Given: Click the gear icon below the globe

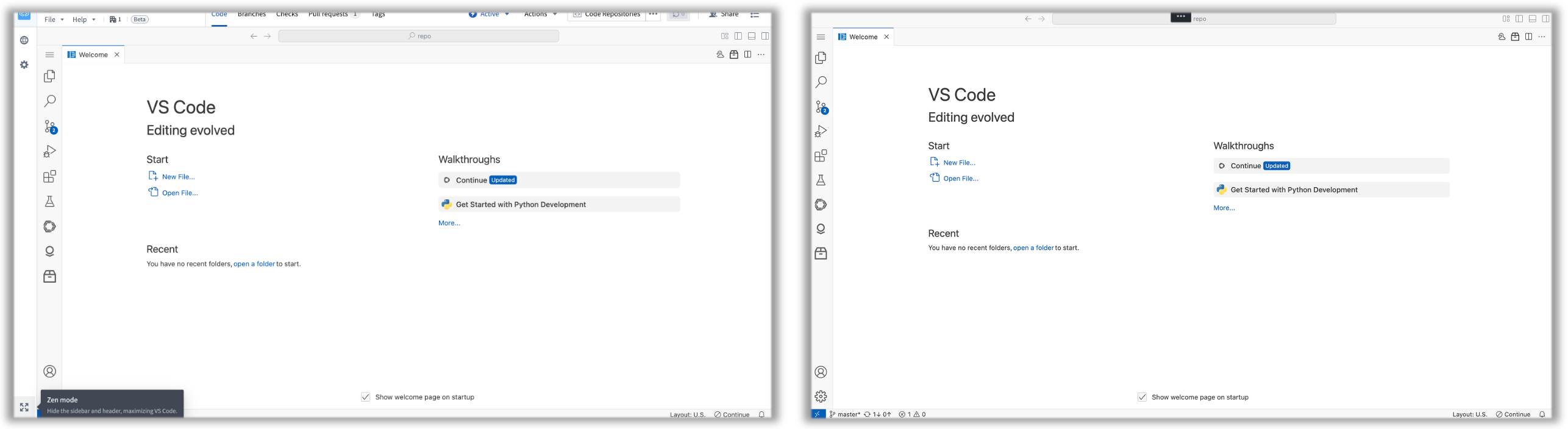Looking at the screenshot, I should point(24,65).
